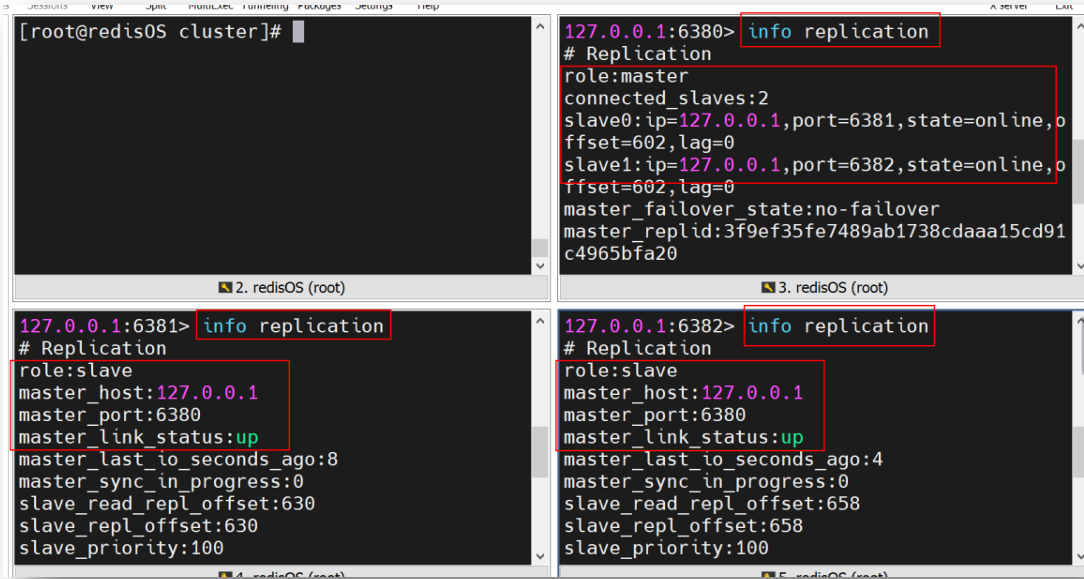
Task: Click scroll-up arrow in the root@redisOS pane
Action: [x=541, y=26]
